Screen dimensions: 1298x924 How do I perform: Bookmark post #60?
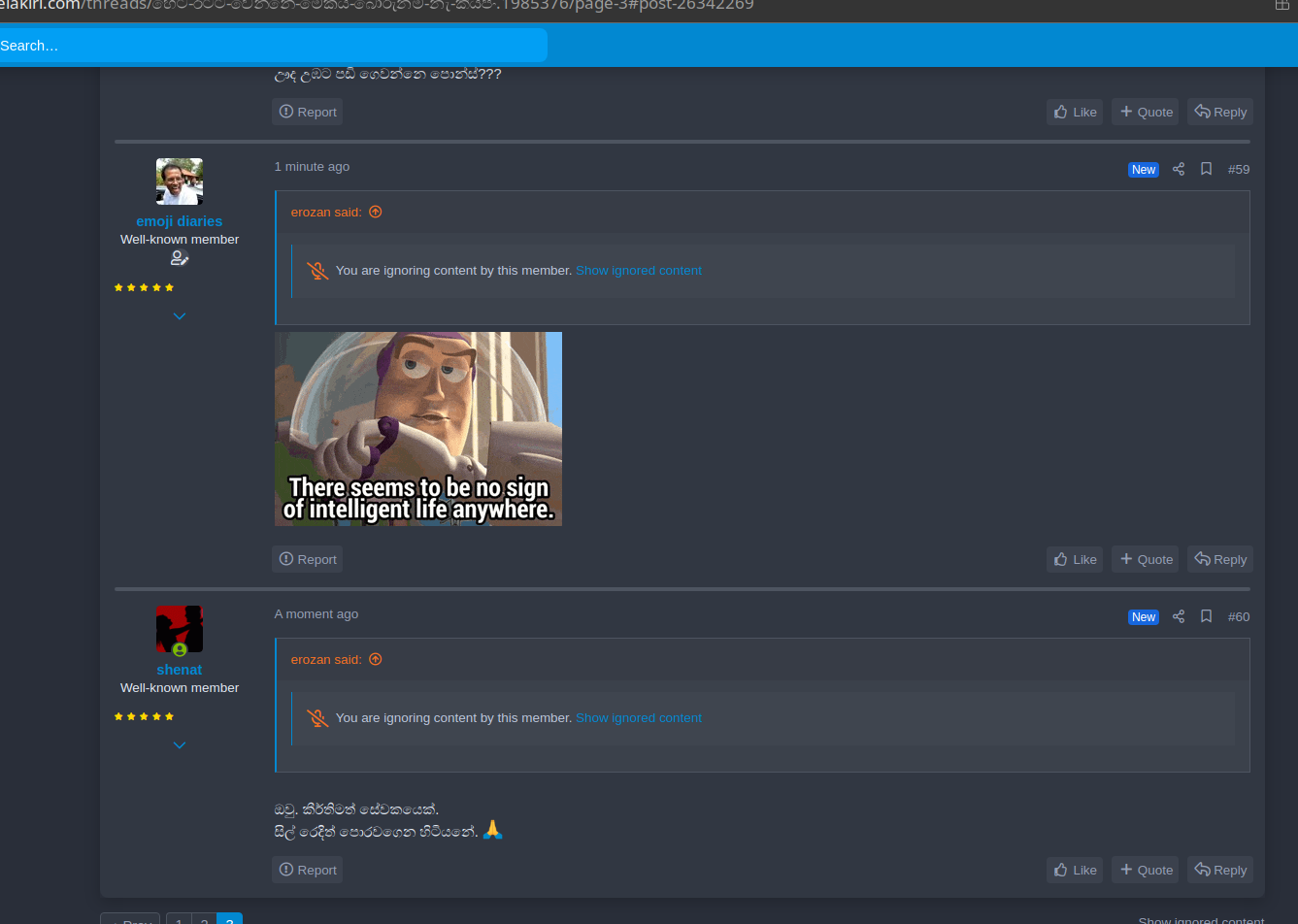(x=1206, y=616)
